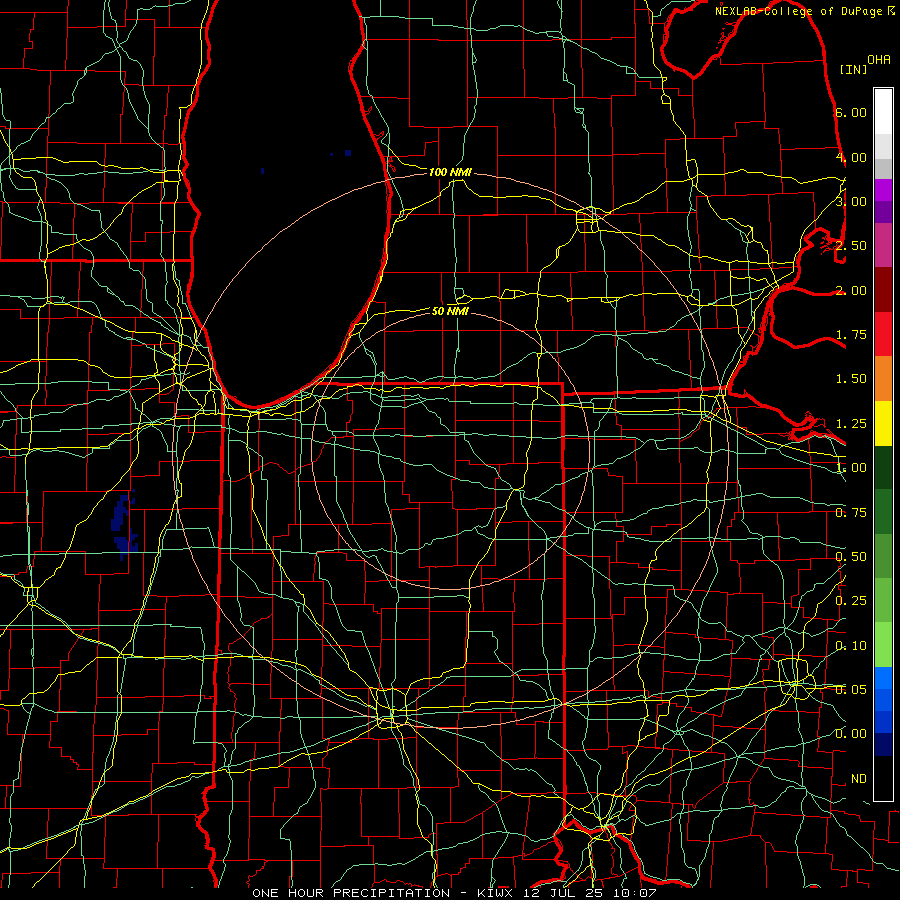
Task: Click the '0.00' legend value
Action: tap(851, 734)
